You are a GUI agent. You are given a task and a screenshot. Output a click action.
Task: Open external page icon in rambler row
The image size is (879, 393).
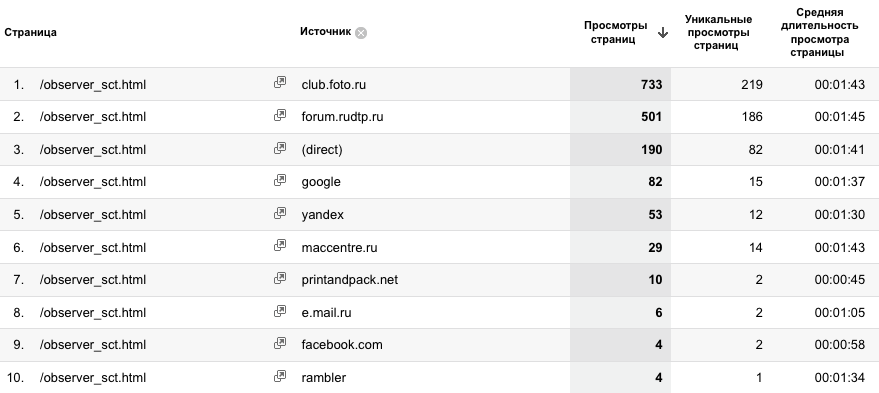pos(280,376)
